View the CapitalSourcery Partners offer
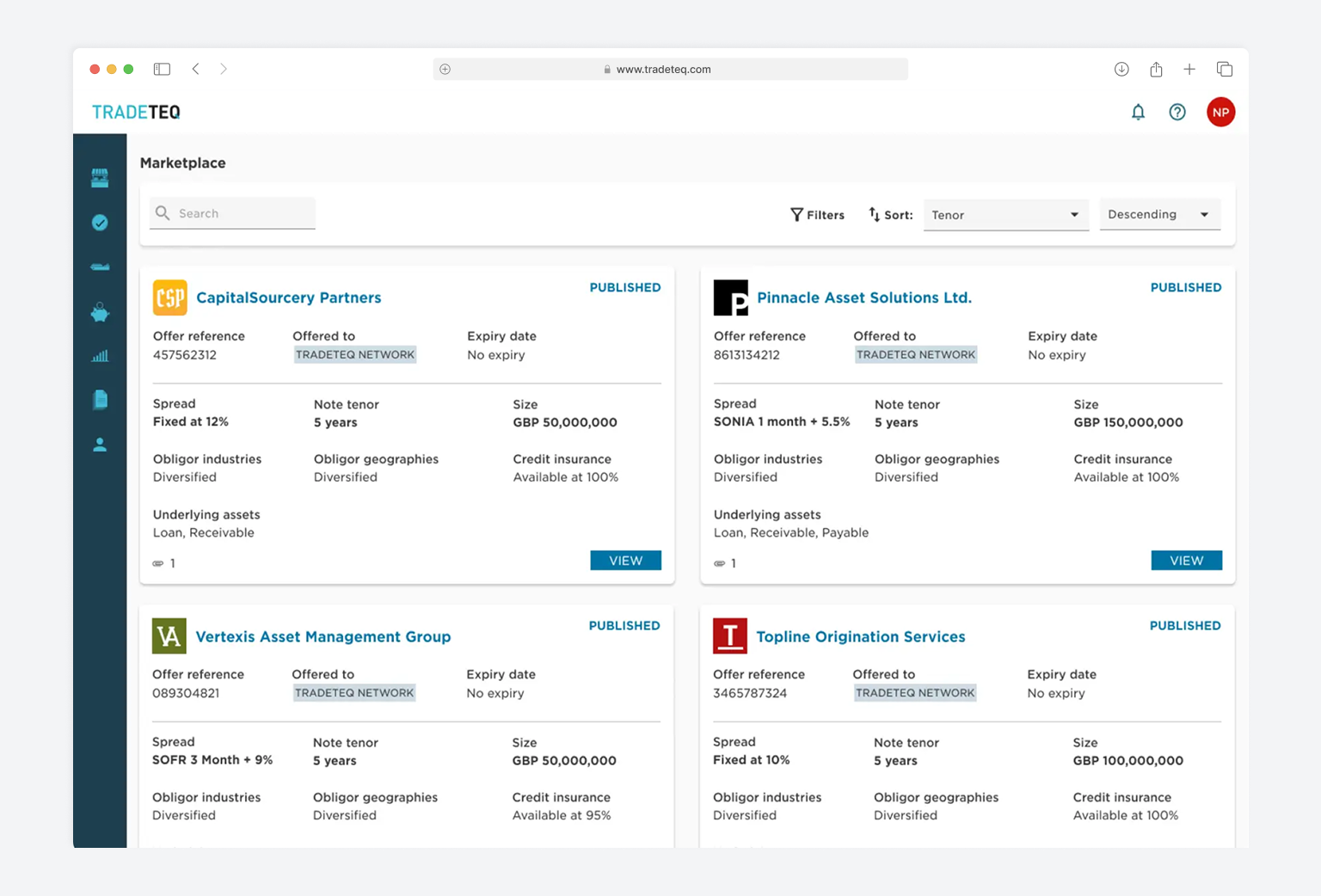The height and width of the screenshot is (896, 1321). (x=625, y=561)
